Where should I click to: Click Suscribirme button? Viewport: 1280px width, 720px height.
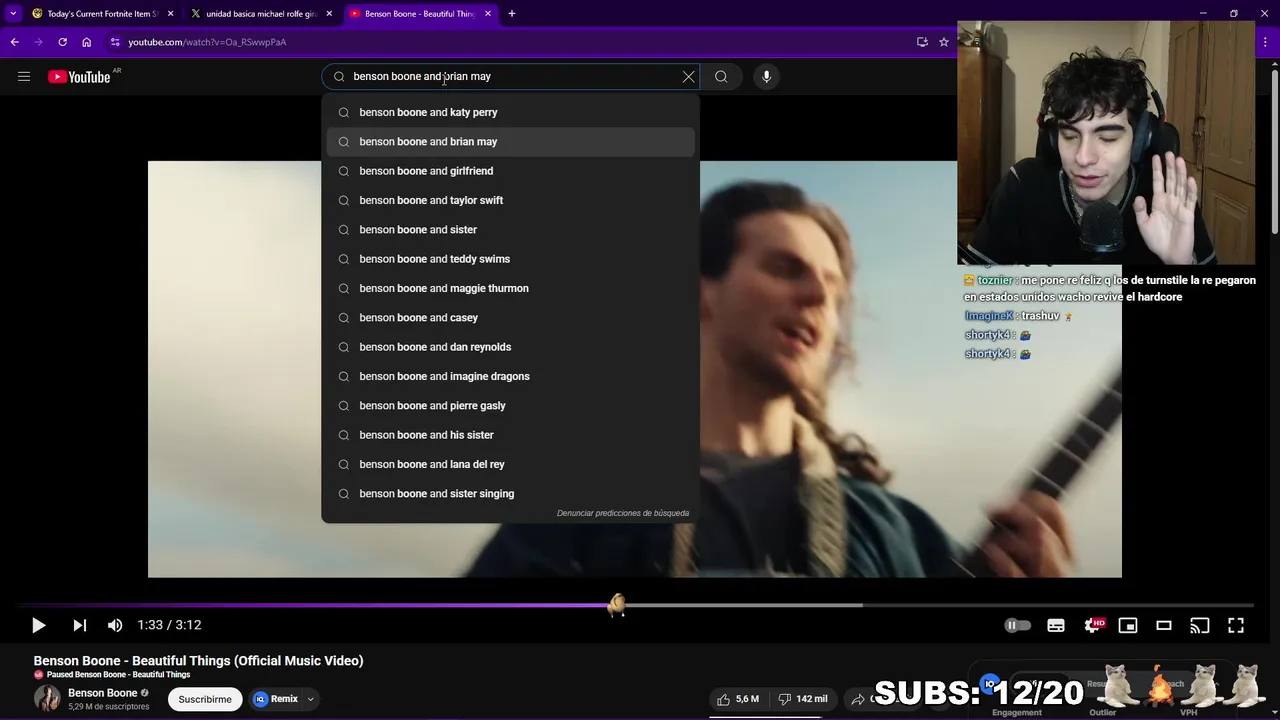[x=205, y=699]
